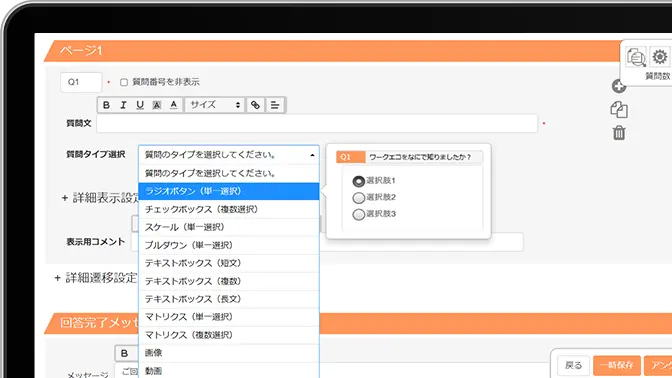This screenshot has width=672, height=378.
Task: Click into the 質問文 text field
Action: pos(317,123)
